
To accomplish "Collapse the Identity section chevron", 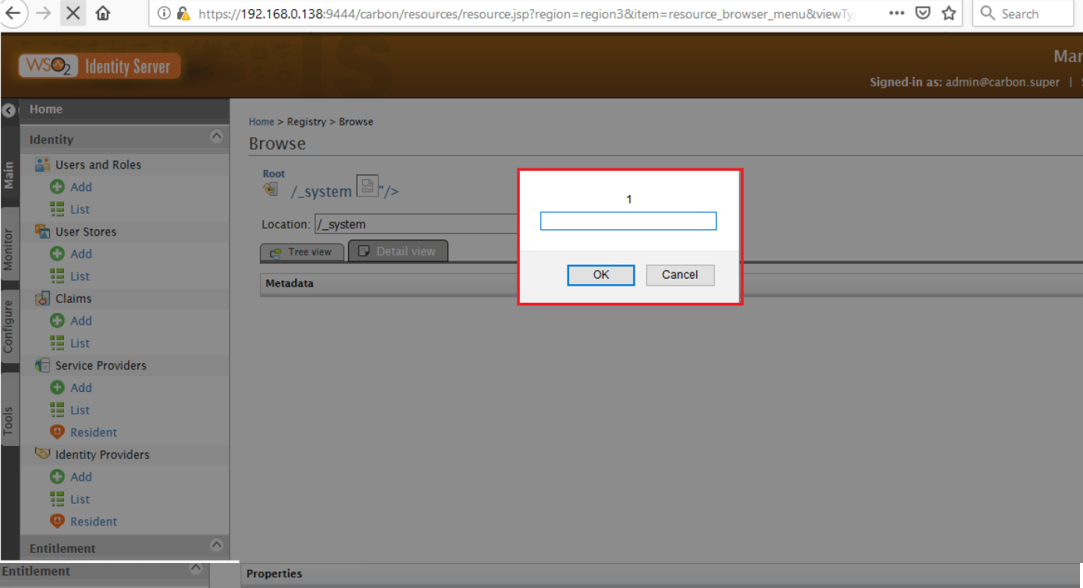I will [x=216, y=135].
